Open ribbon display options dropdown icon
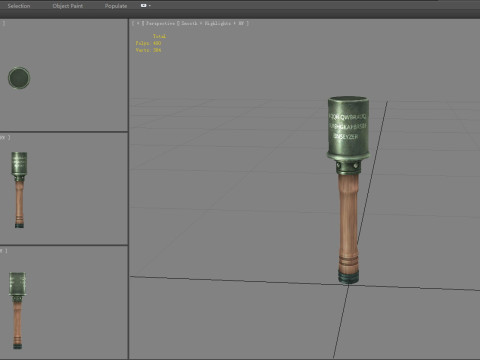480x360 pixels. (146, 6)
